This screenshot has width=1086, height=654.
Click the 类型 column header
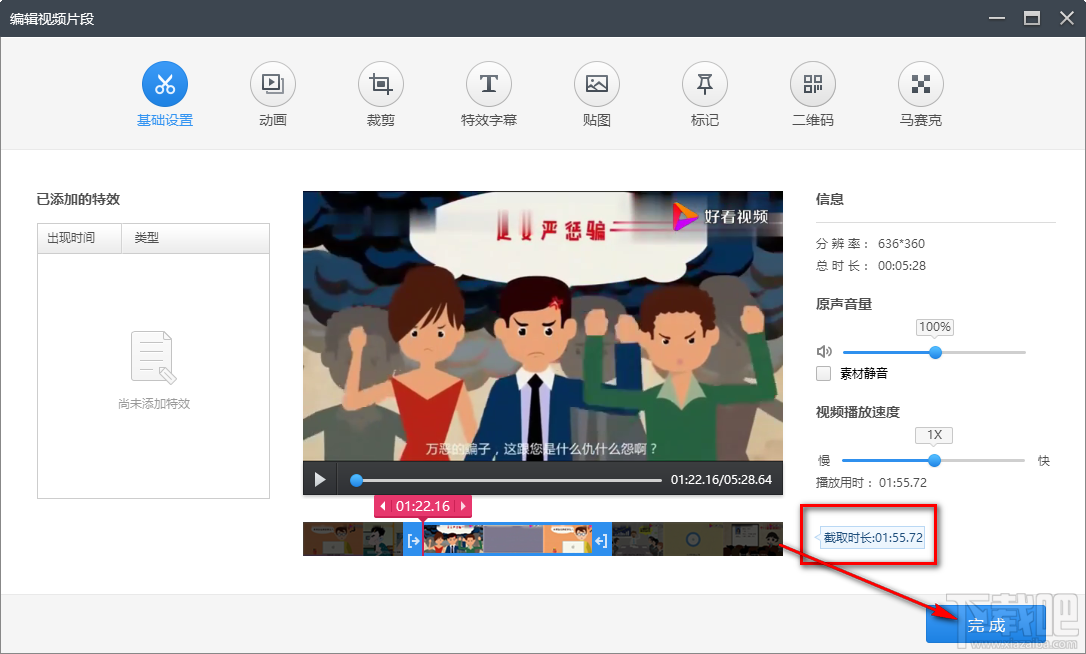[x=195, y=238]
